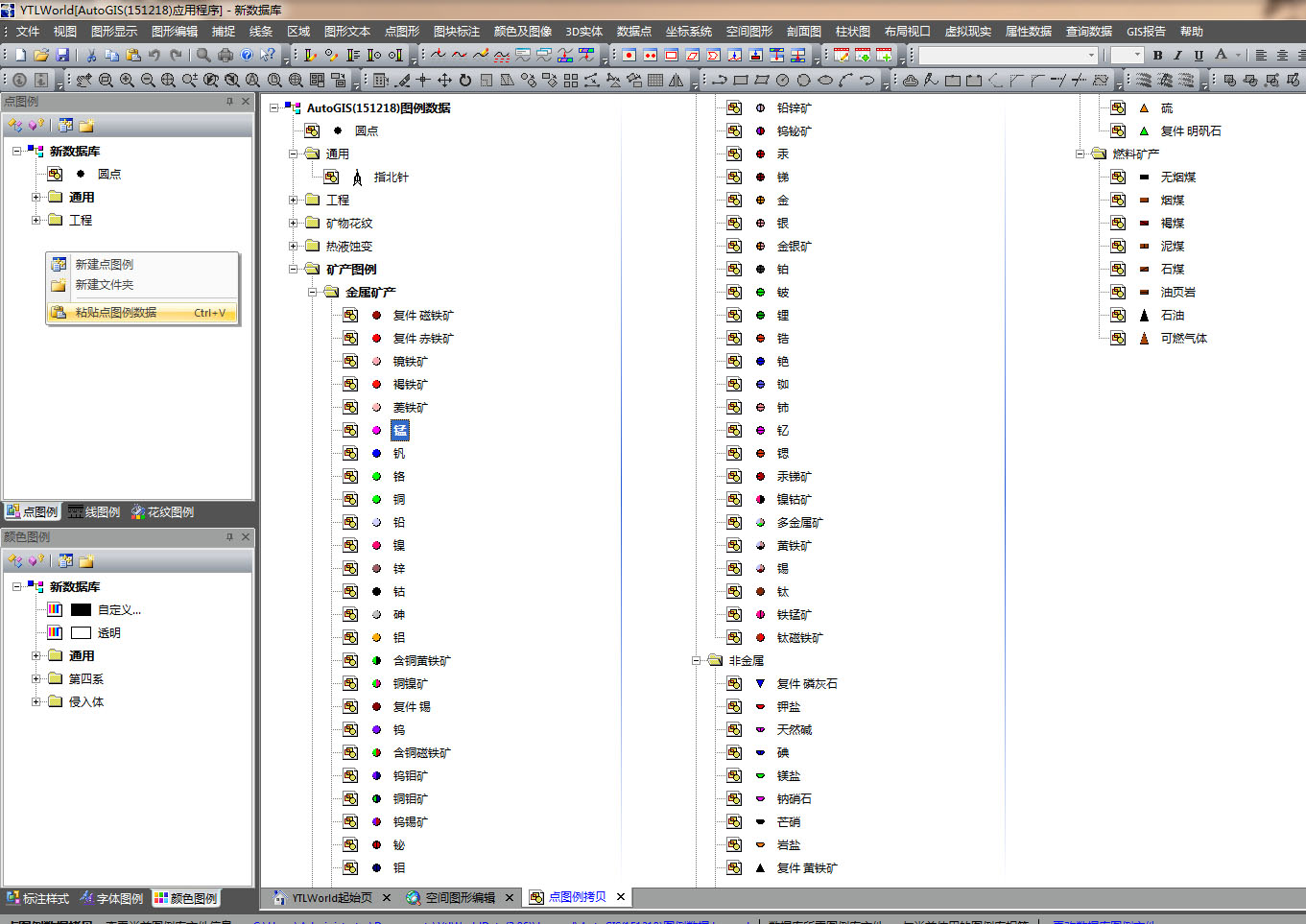Expand the 矿物花纹 folder node
Image resolution: width=1306 pixels, height=924 pixels.
click(x=294, y=224)
